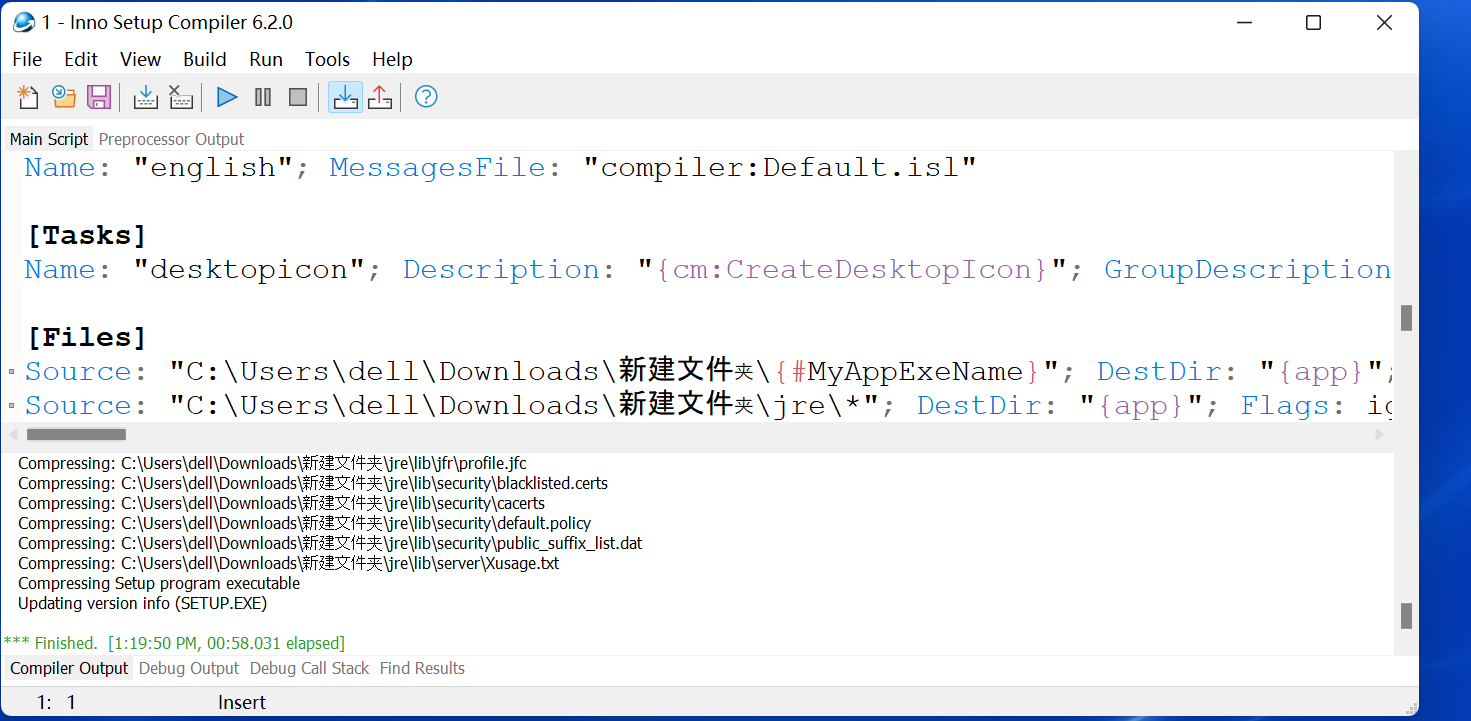Select the Debug Output tab
This screenshot has height=721, width=1471.
tap(189, 668)
